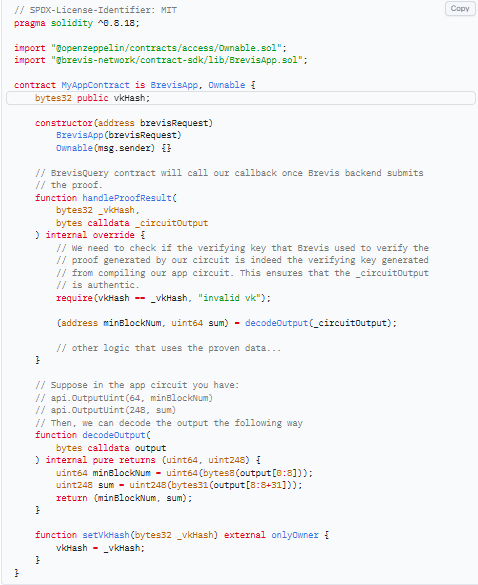This screenshot has height=585, width=478.
Task: Click the SPDX-License-Identifier: MIT comment
Action: coord(96,10)
